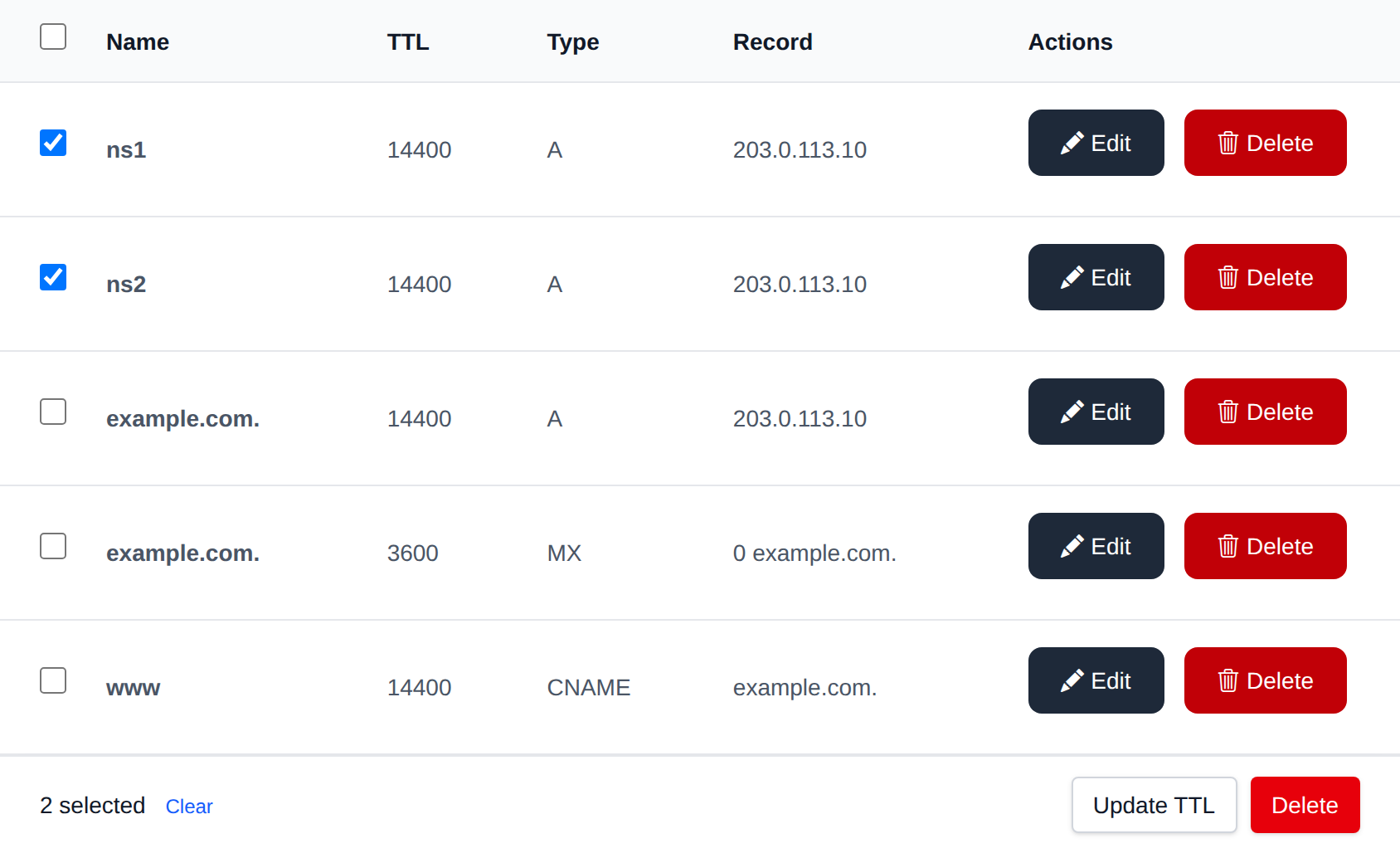The height and width of the screenshot is (853, 1400).
Task: Click the Name column header
Action: (x=138, y=42)
